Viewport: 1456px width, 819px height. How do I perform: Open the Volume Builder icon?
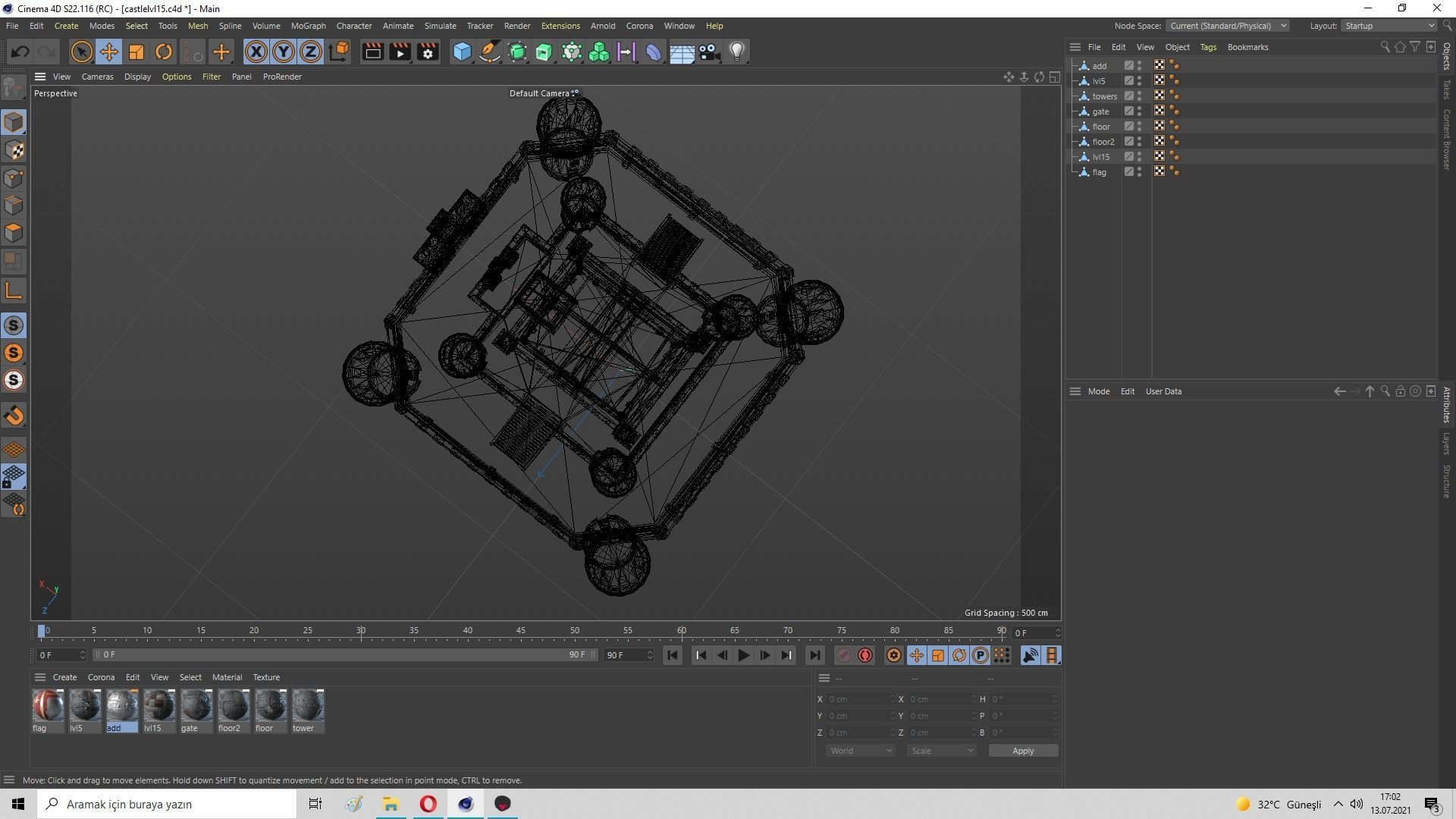click(x=599, y=52)
